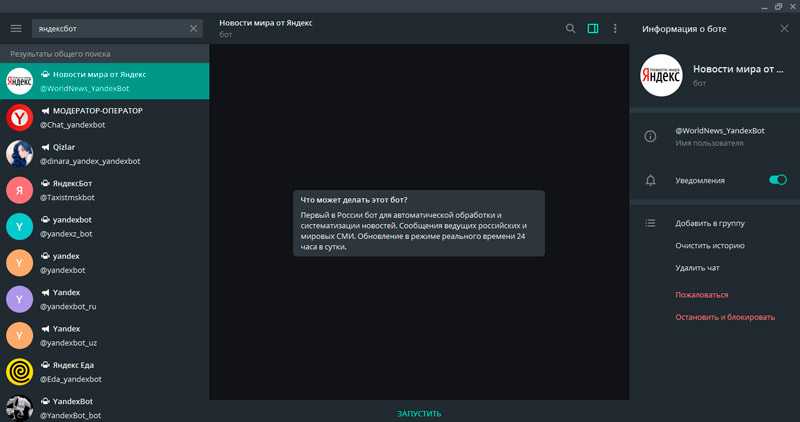Click megaphone icon next to МОДЕРАТОР-ОПЕРАТОР
This screenshot has width=800, height=422.
pos(45,111)
